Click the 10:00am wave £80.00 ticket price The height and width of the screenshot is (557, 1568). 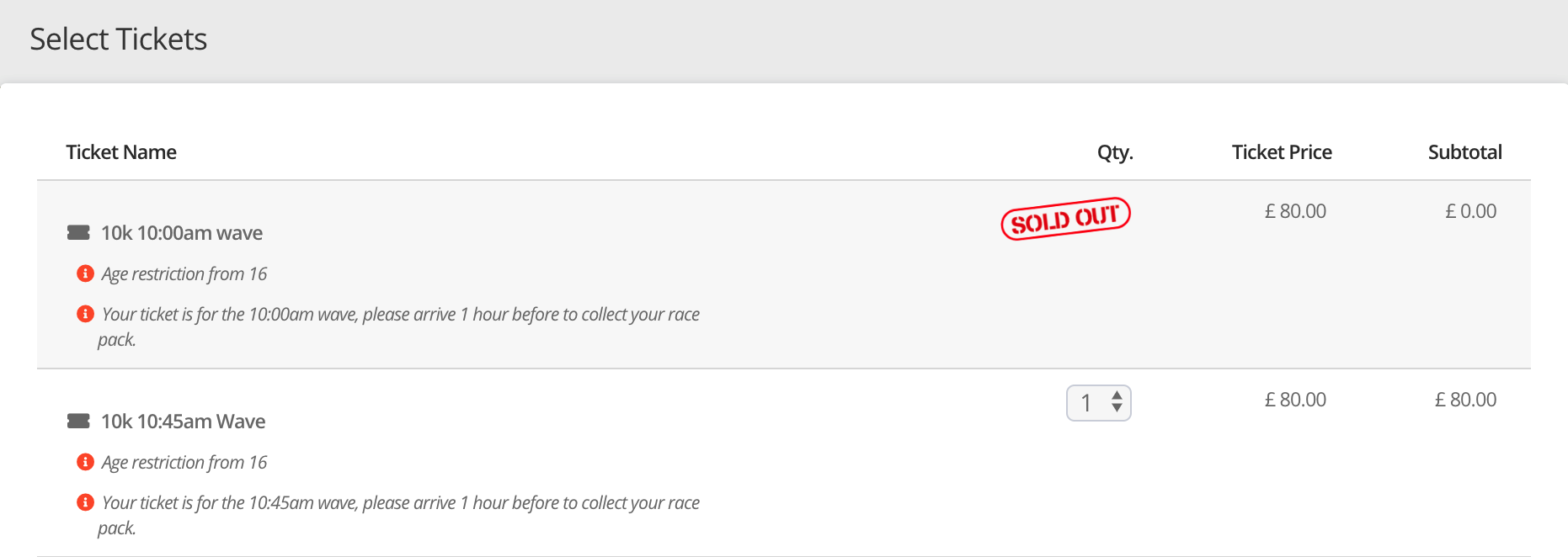coord(1295,211)
